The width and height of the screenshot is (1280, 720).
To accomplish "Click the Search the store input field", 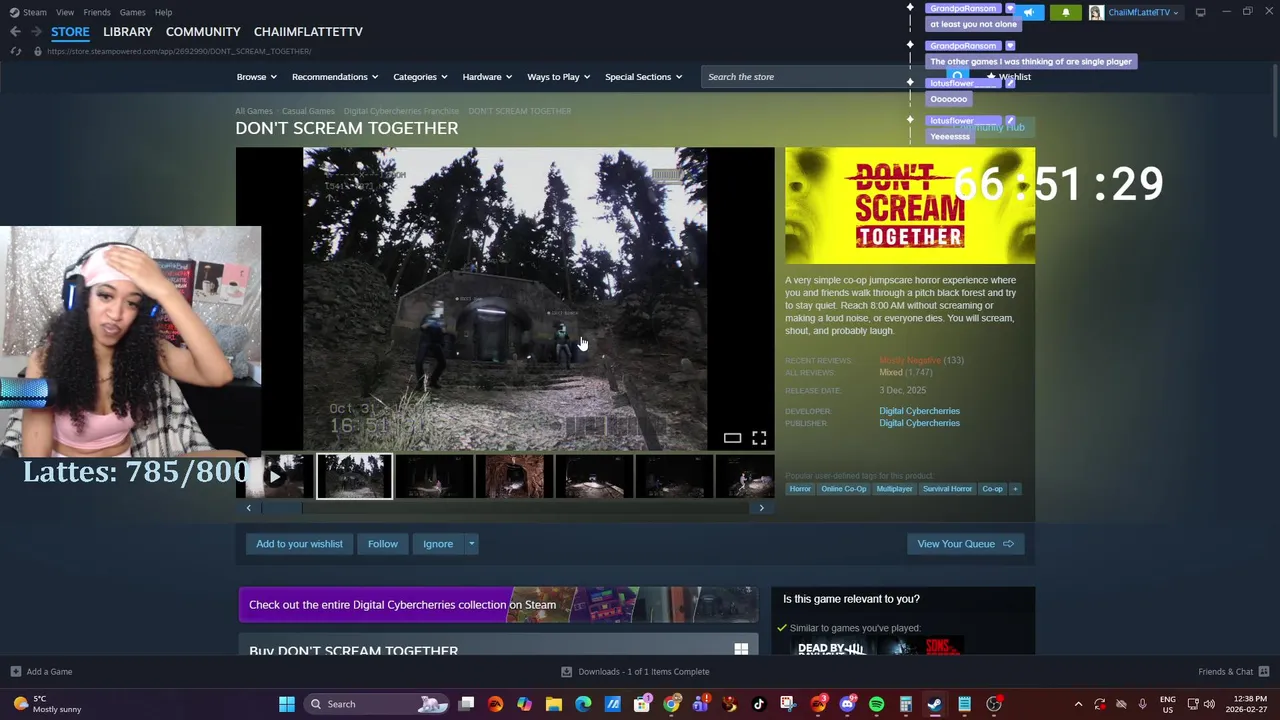I will coord(825,77).
